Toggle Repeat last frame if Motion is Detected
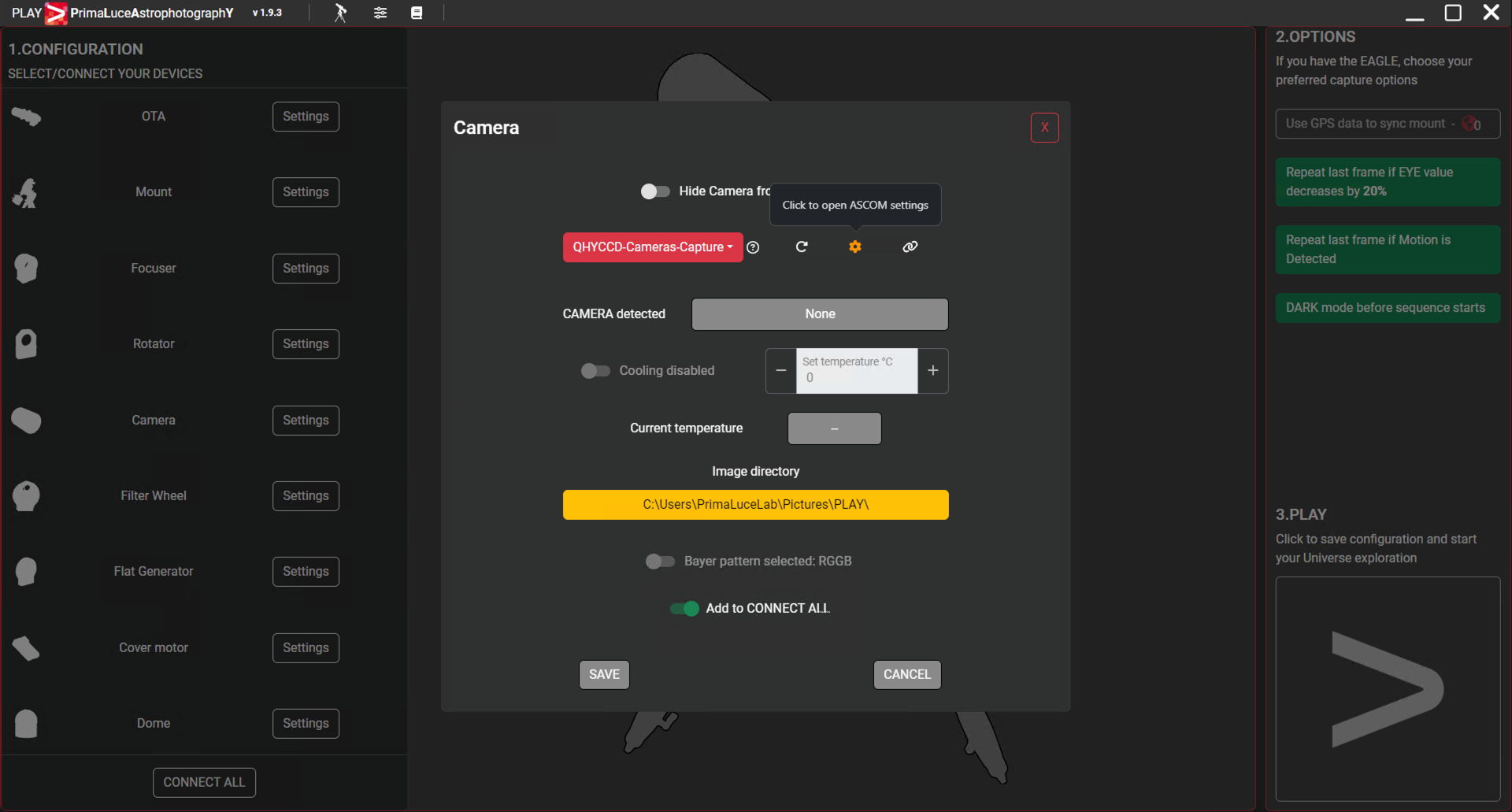The width and height of the screenshot is (1512, 812). point(1388,250)
